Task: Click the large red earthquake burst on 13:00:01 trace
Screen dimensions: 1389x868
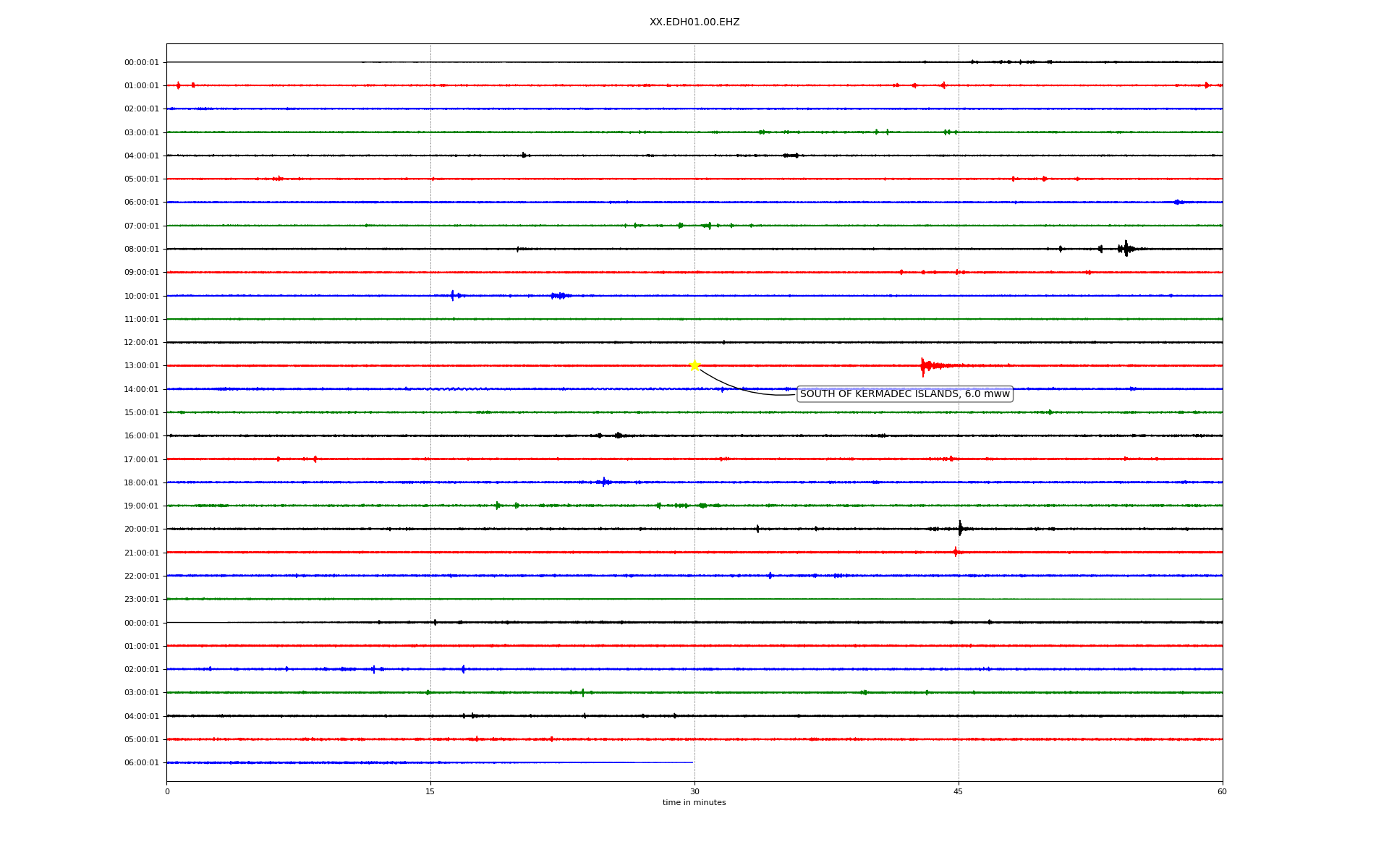Action: [x=924, y=366]
